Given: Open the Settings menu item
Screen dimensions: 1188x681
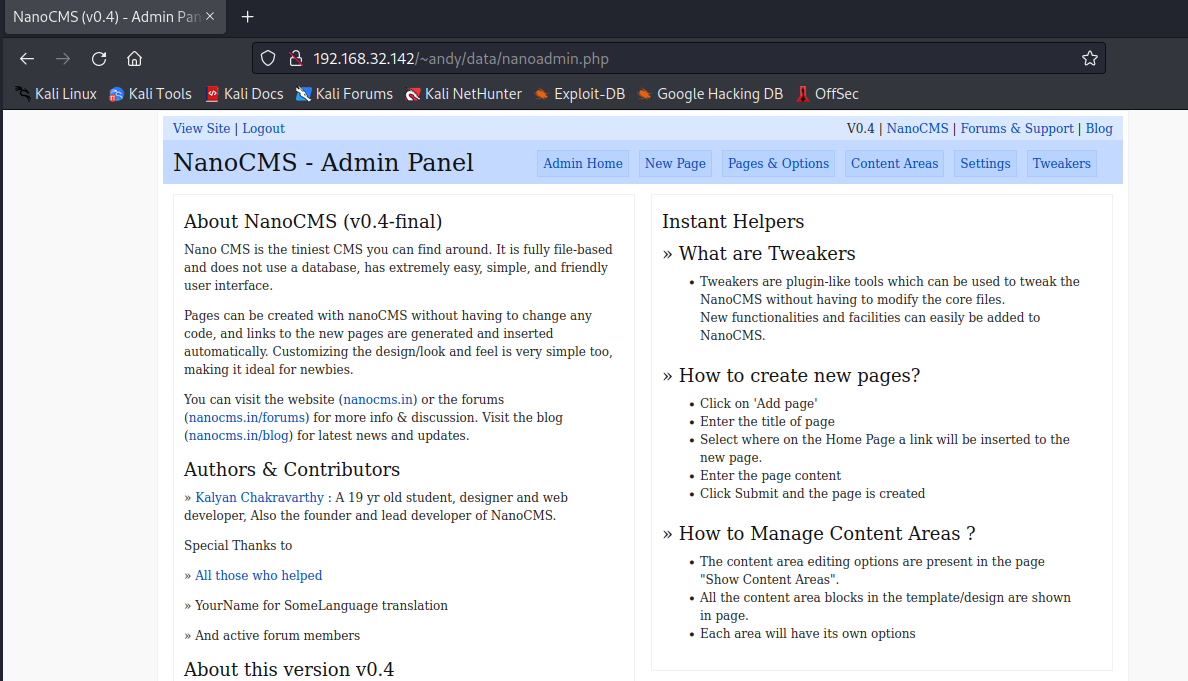Looking at the screenshot, I should (985, 163).
